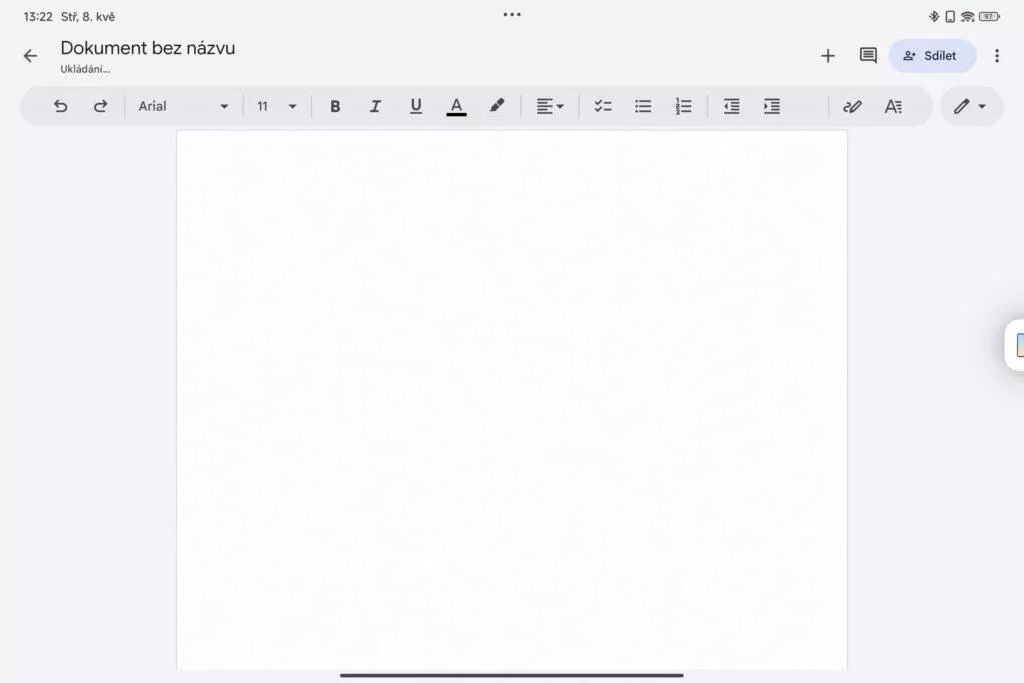Image resolution: width=1024 pixels, height=683 pixels.
Task: Open the insert plus menu
Action: point(828,56)
